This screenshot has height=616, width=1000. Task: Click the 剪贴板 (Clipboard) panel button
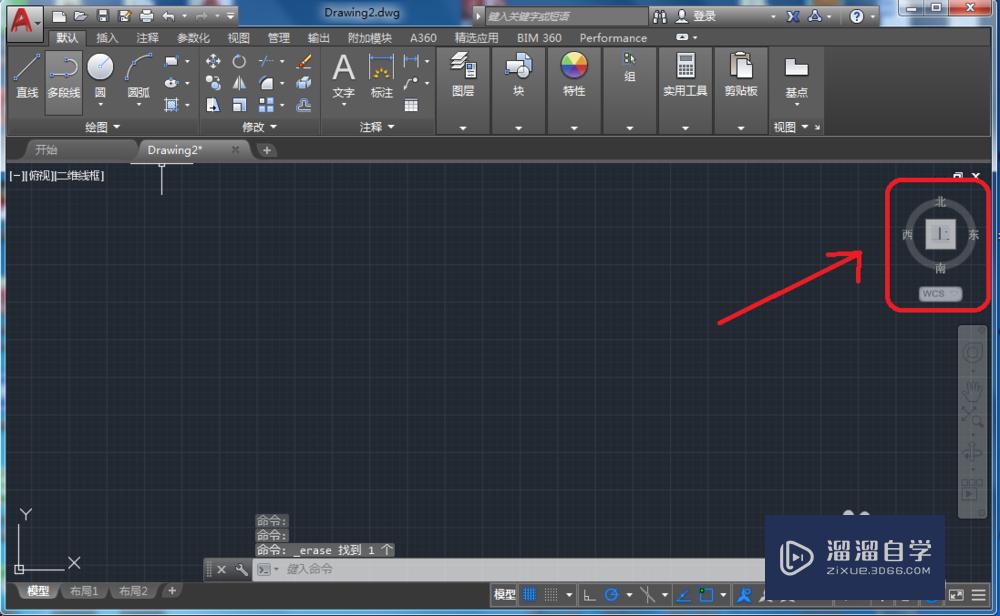point(740,75)
